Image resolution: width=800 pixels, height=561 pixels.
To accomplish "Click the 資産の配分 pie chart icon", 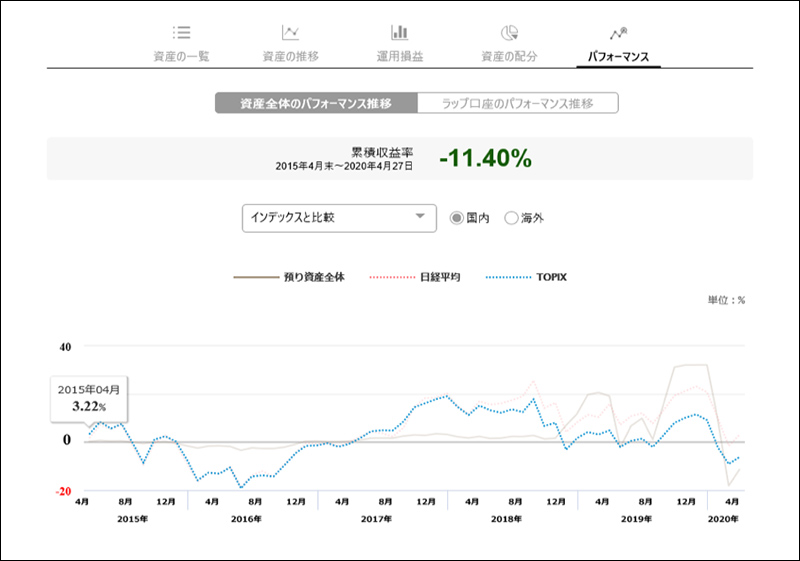I will (509, 33).
